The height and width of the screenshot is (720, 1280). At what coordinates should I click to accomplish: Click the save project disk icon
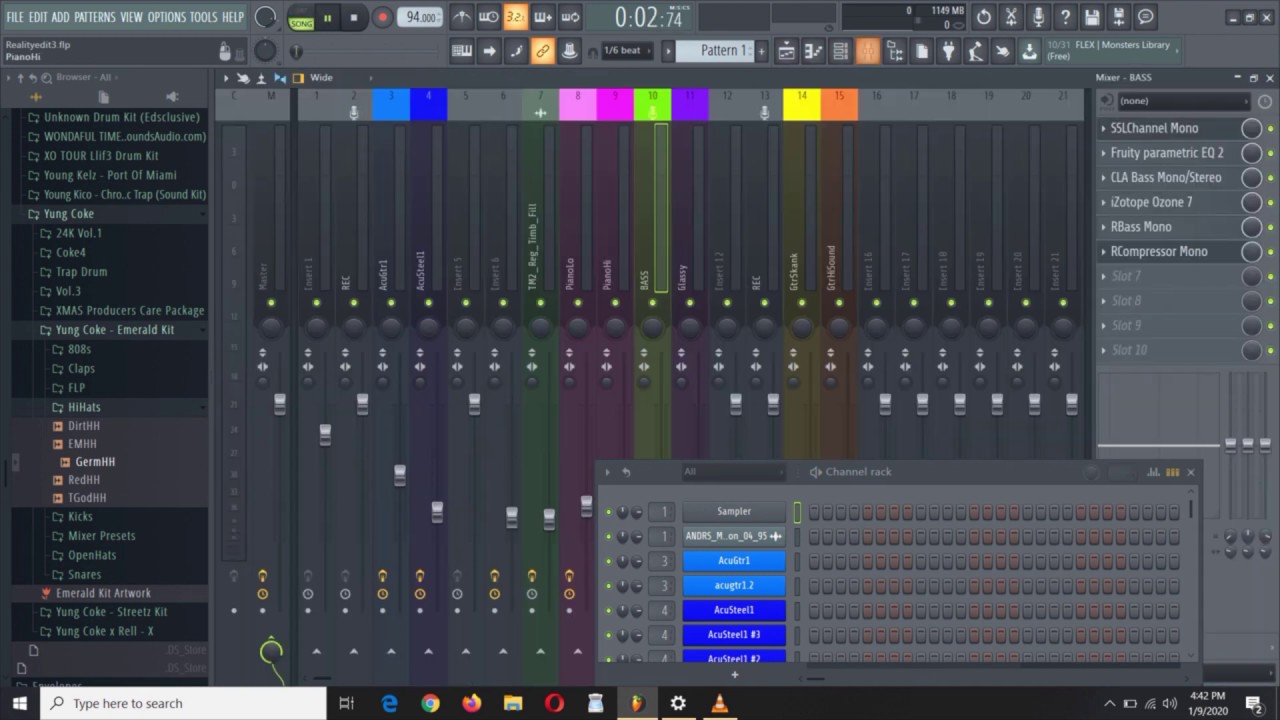[x=1092, y=17]
